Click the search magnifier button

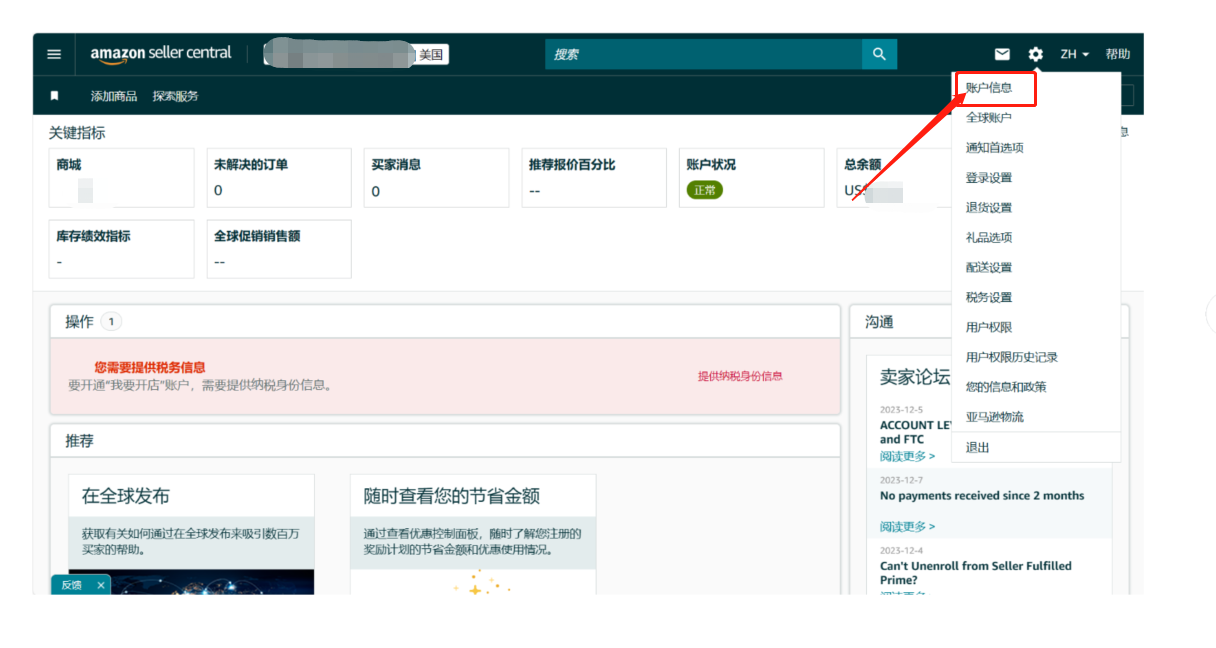pyautogui.click(x=879, y=54)
